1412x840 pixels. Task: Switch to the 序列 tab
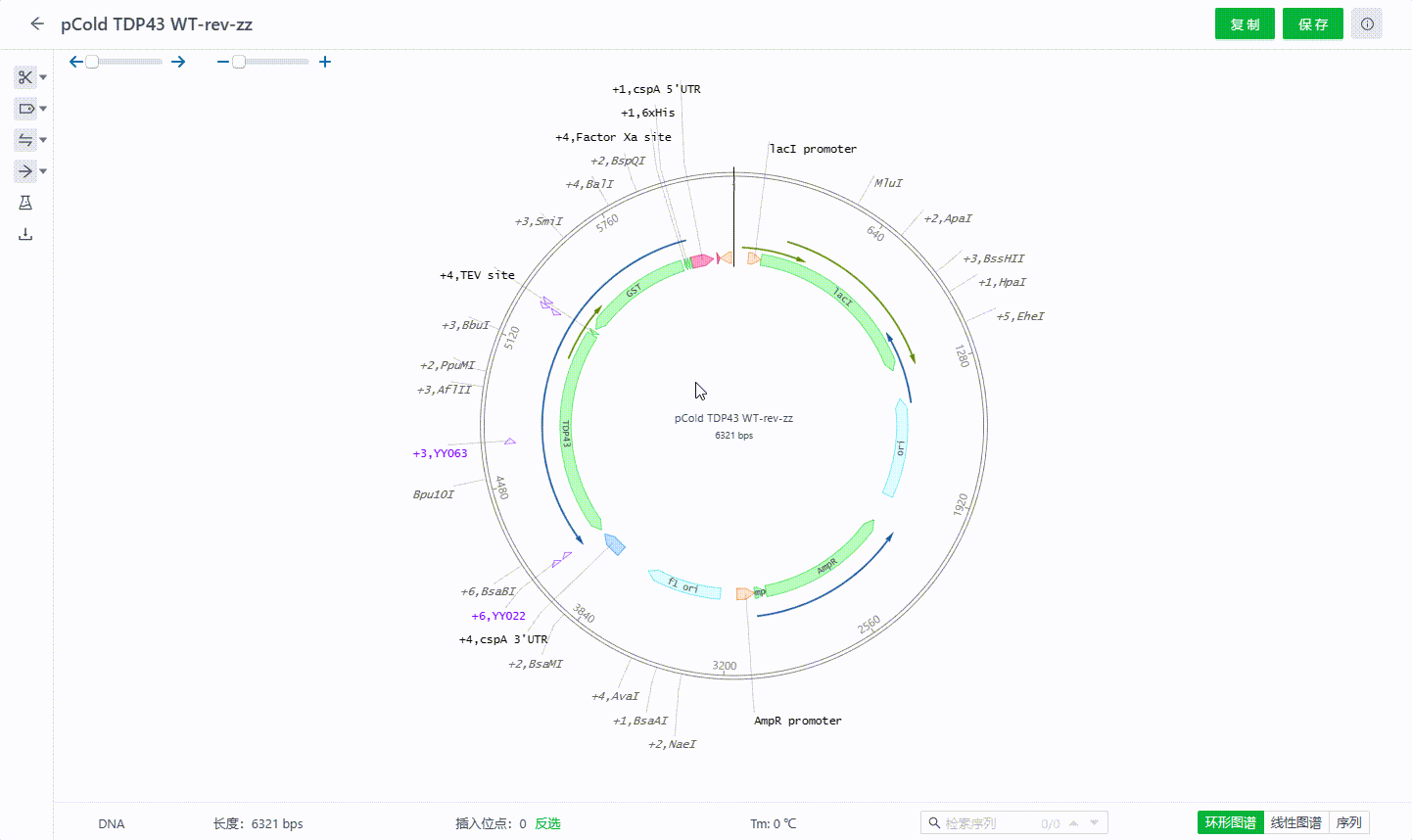pyautogui.click(x=1348, y=822)
